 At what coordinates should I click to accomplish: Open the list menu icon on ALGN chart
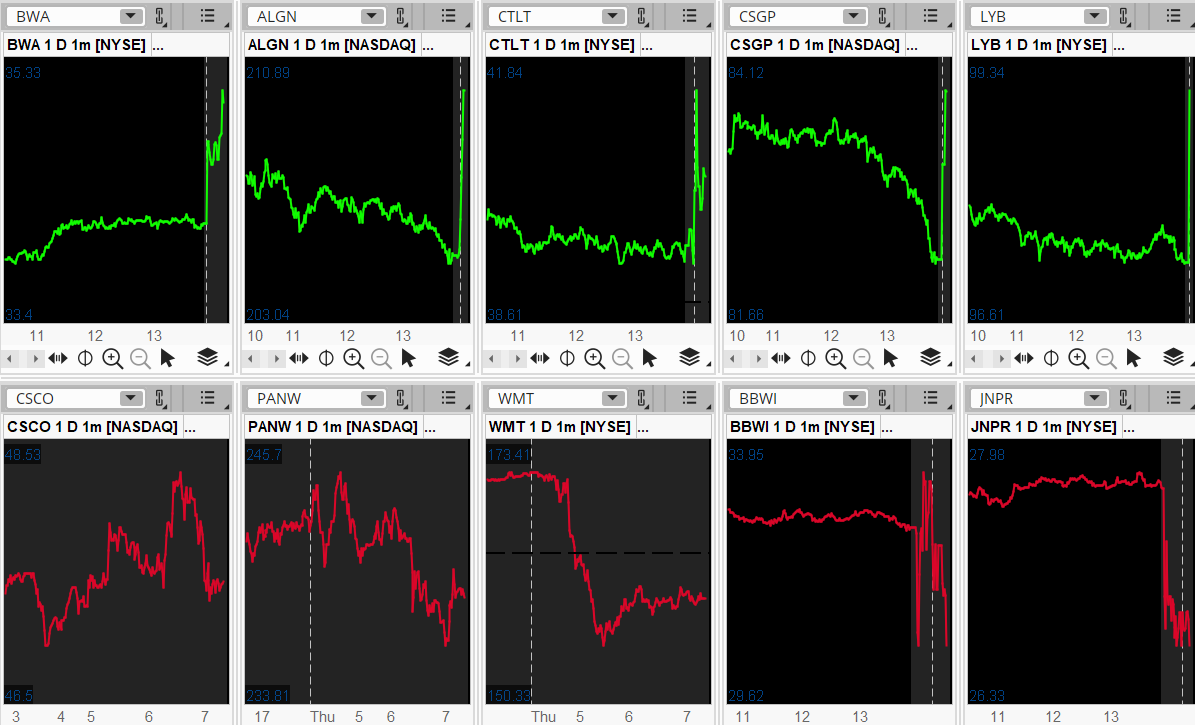[448, 16]
